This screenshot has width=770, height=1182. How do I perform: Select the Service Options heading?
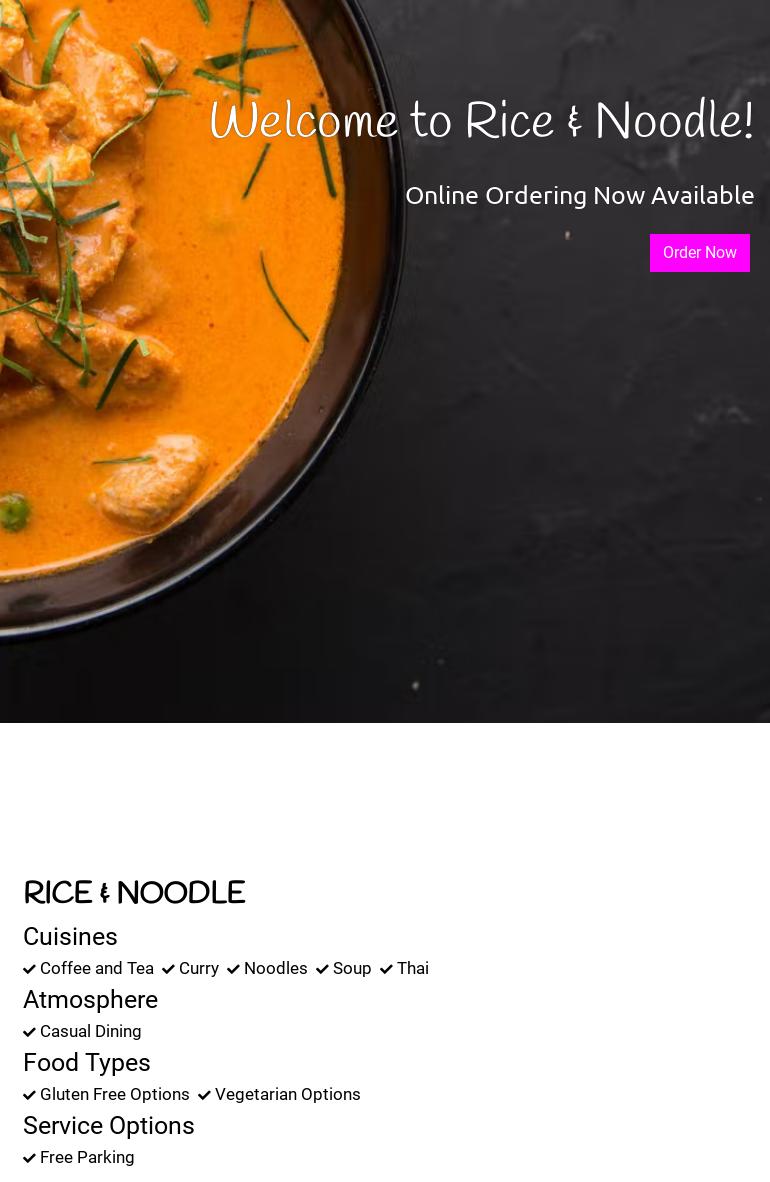(x=109, y=1125)
